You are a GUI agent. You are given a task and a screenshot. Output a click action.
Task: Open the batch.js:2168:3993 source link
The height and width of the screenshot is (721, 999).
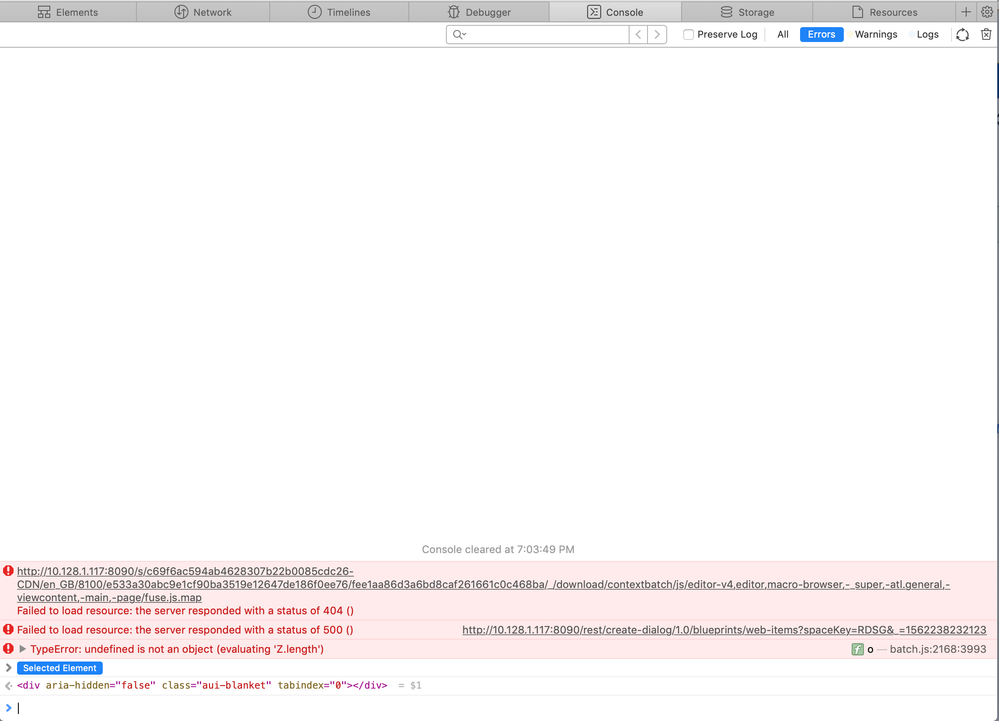(939, 648)
